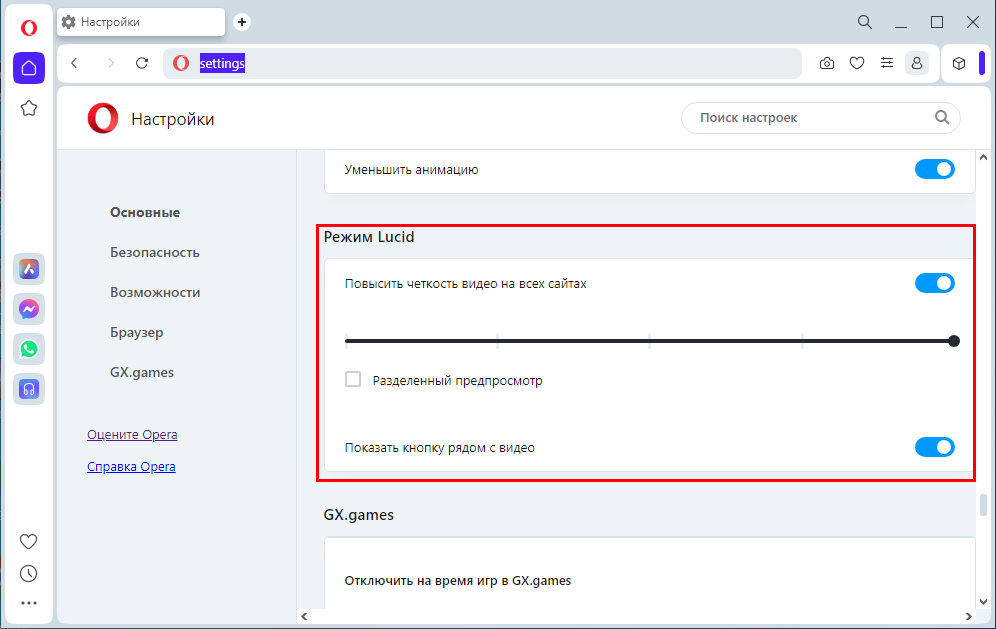Adjust the Lucid sharpness slider handle
The image size is (996, 629).
tap(953, 341)
